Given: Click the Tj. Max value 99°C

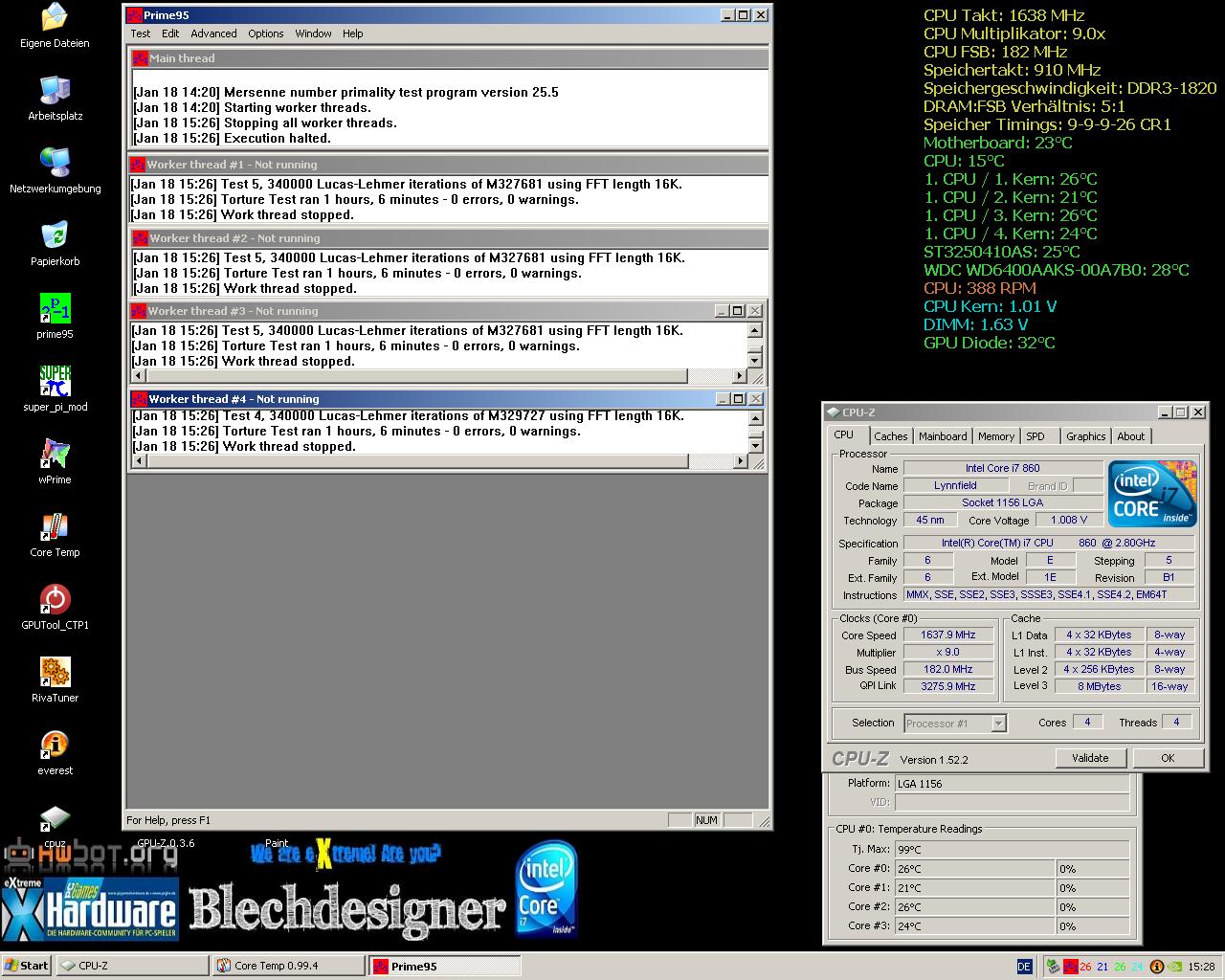Looking at the screenshot, I should 1012,850.
